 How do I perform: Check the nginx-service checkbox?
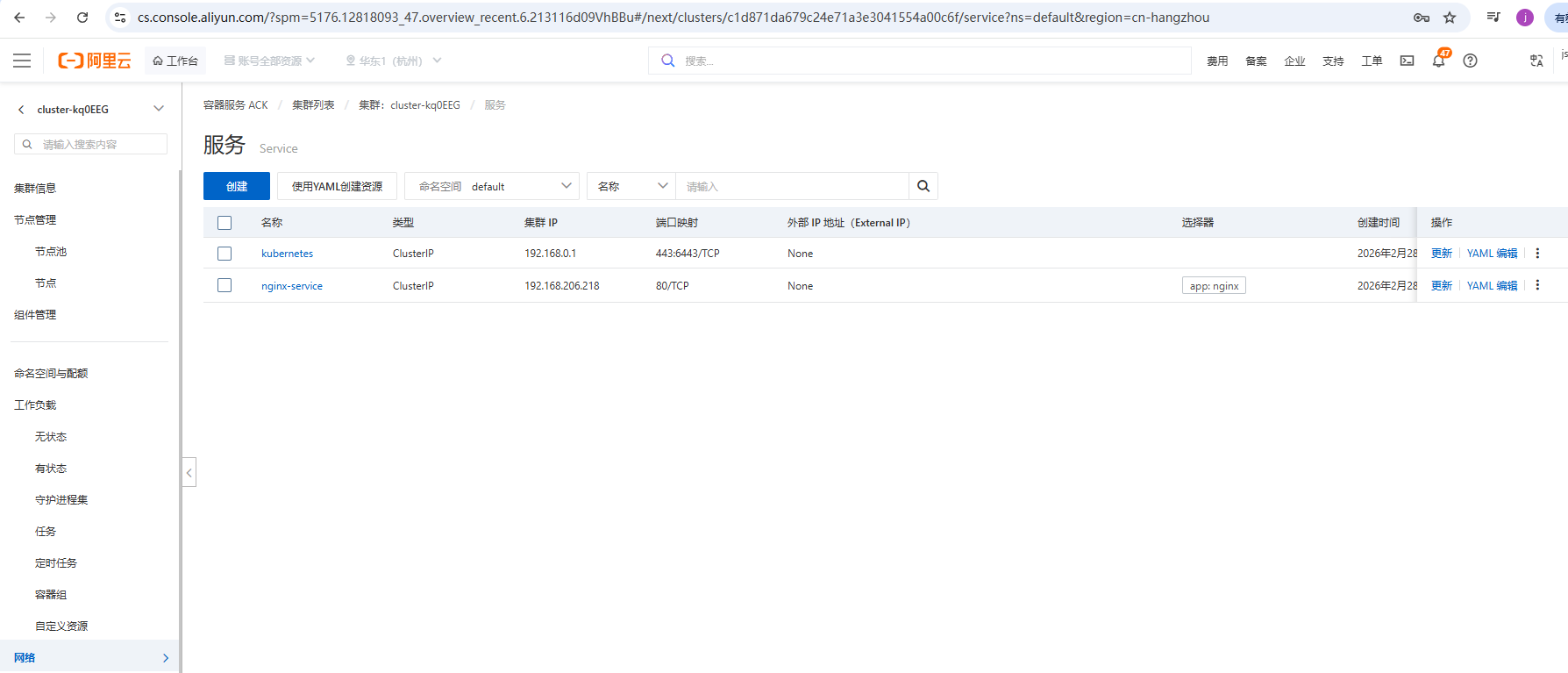tap(225, 285)
